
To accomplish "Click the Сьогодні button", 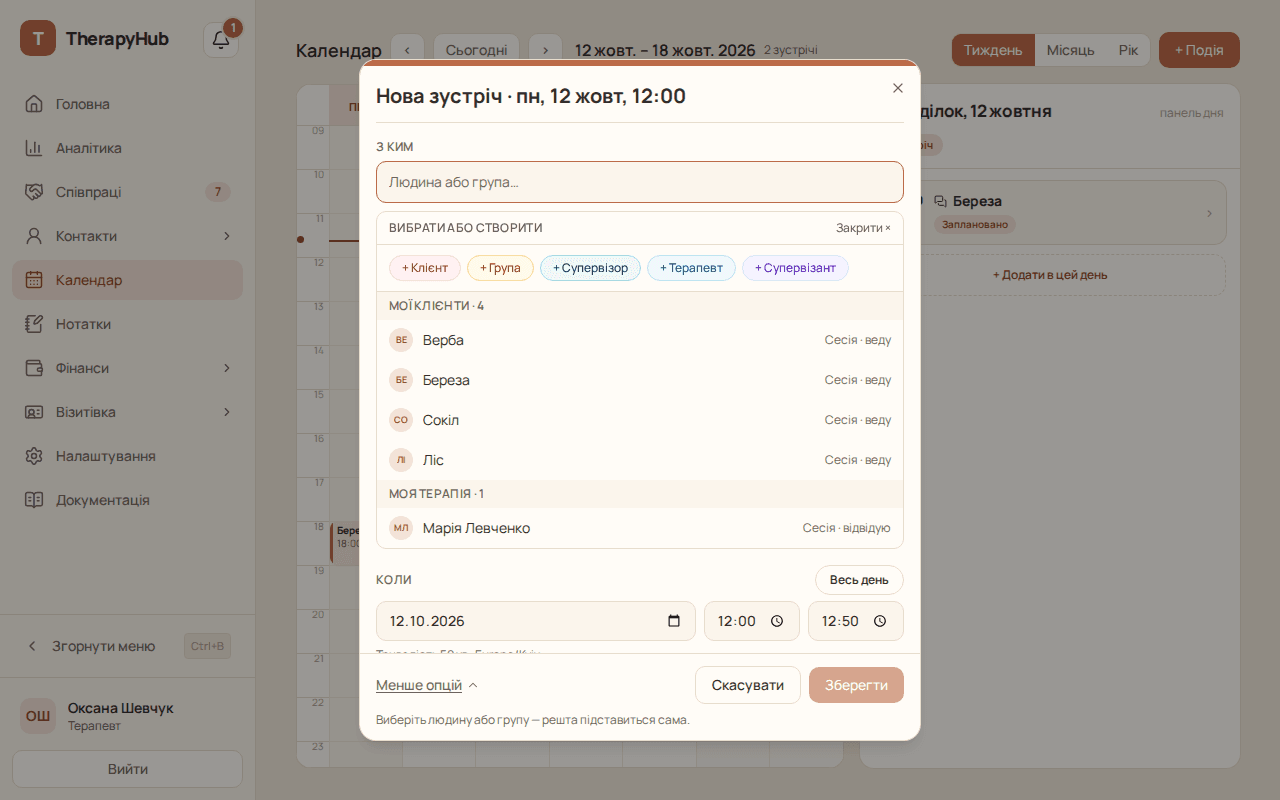I will [x=476, y=50].
